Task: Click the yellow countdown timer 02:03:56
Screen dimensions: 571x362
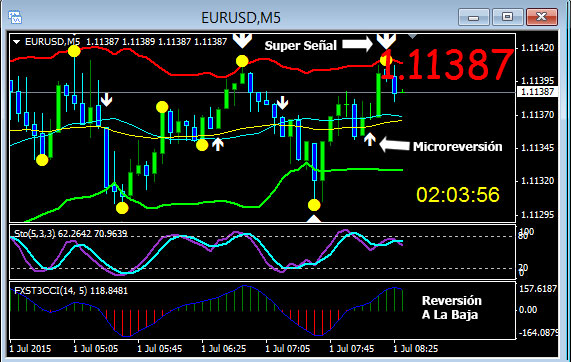Action: point(458,194)
